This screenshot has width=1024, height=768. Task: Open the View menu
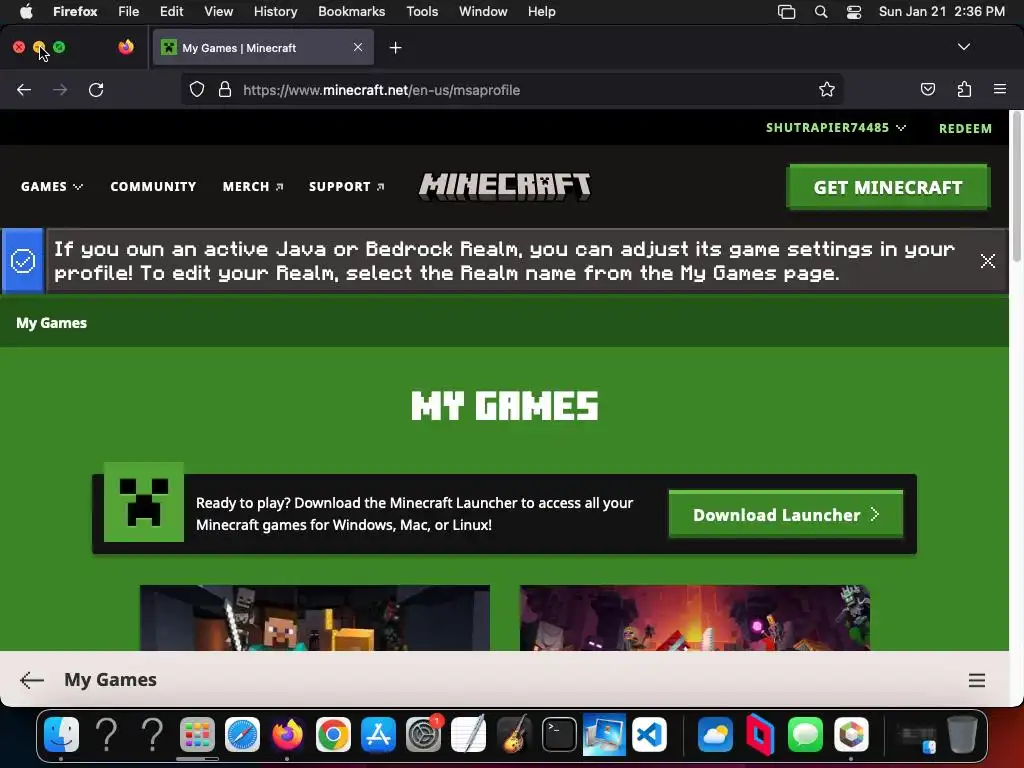coord(218,12)
